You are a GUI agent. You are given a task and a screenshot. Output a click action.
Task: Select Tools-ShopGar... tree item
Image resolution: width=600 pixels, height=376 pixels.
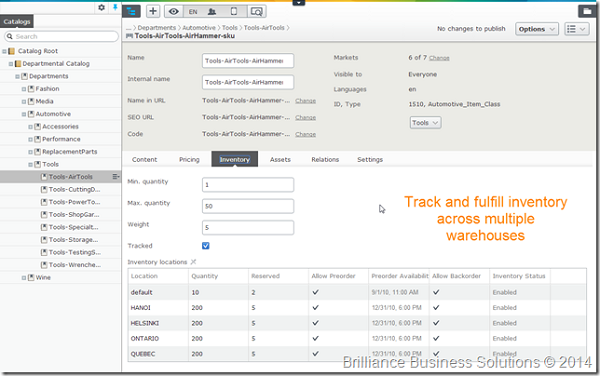click(74, 215)
